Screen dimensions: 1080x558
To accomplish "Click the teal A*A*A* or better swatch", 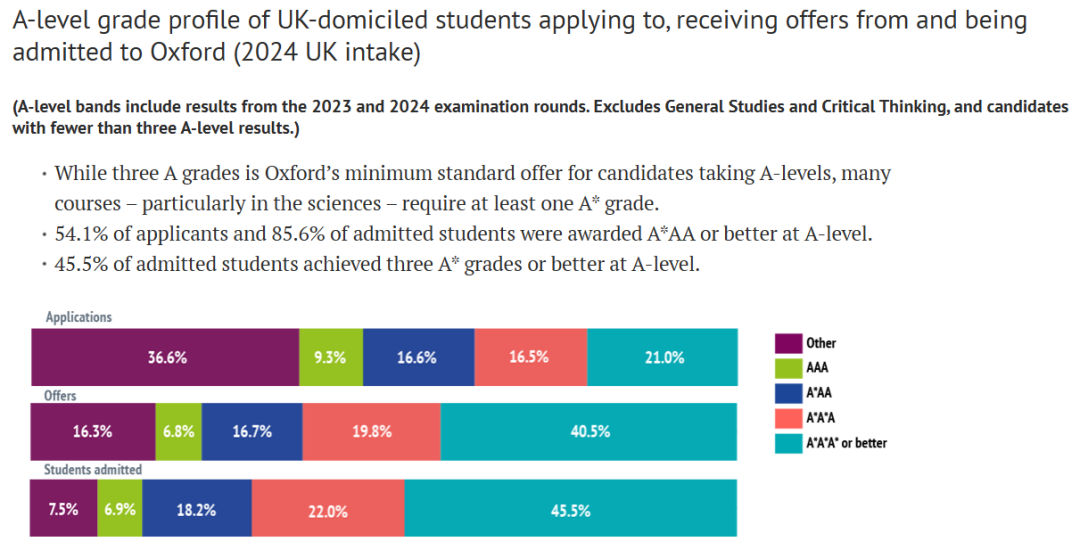I will 789,442.
